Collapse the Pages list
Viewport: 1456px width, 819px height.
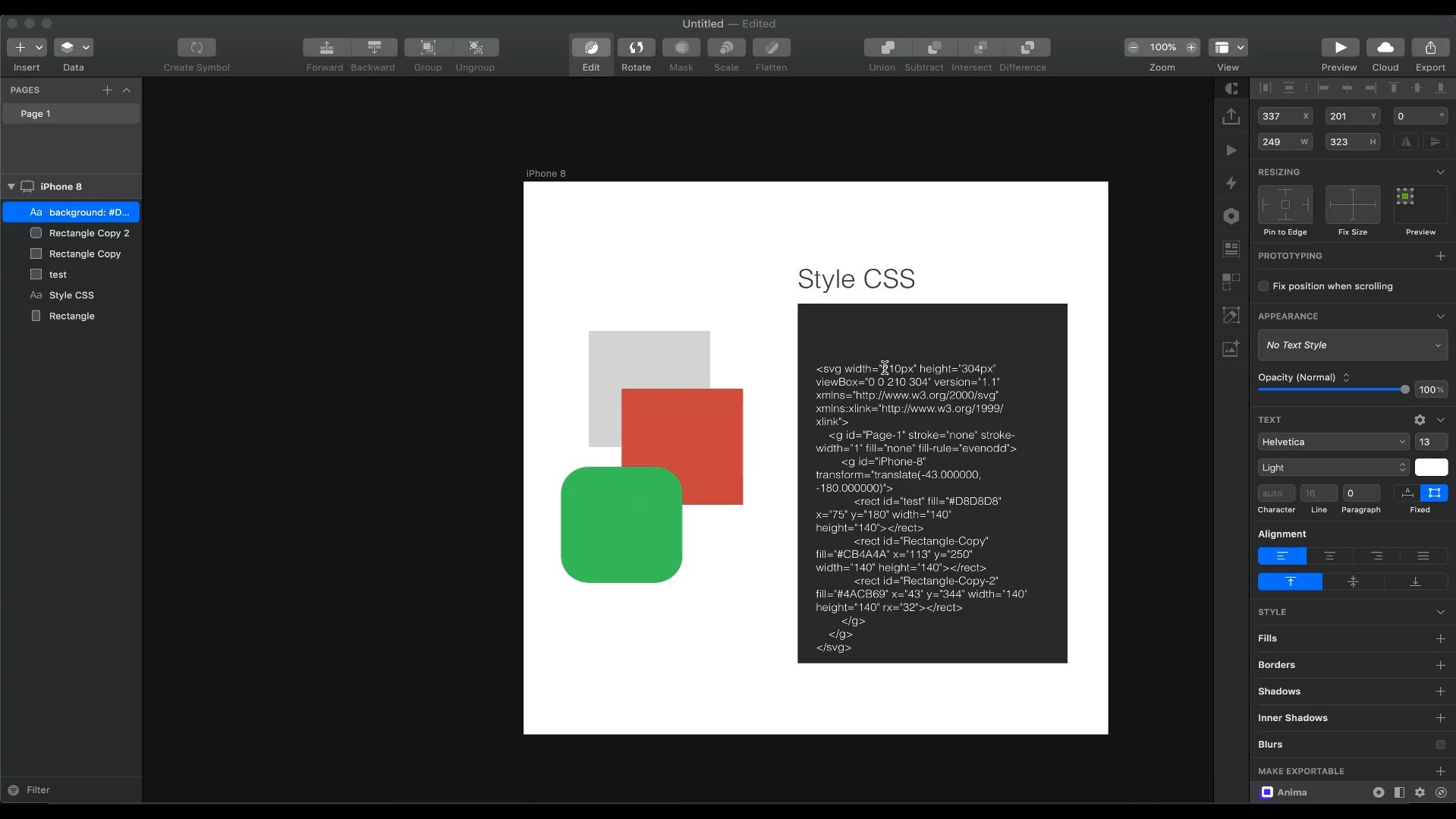click(127, 90)
